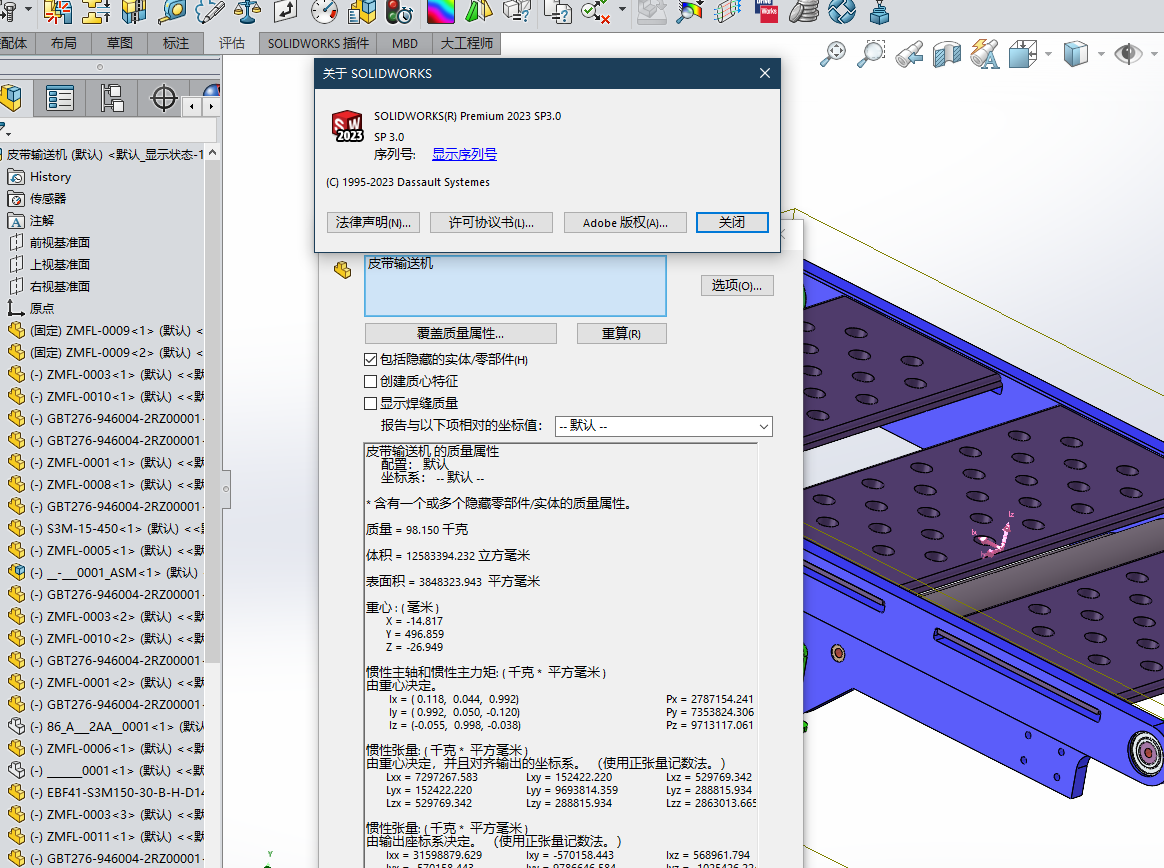The width and height of the screenshot is (1164, 868).
Task: Click 许可协议书 button
Action: coord(491,223)
